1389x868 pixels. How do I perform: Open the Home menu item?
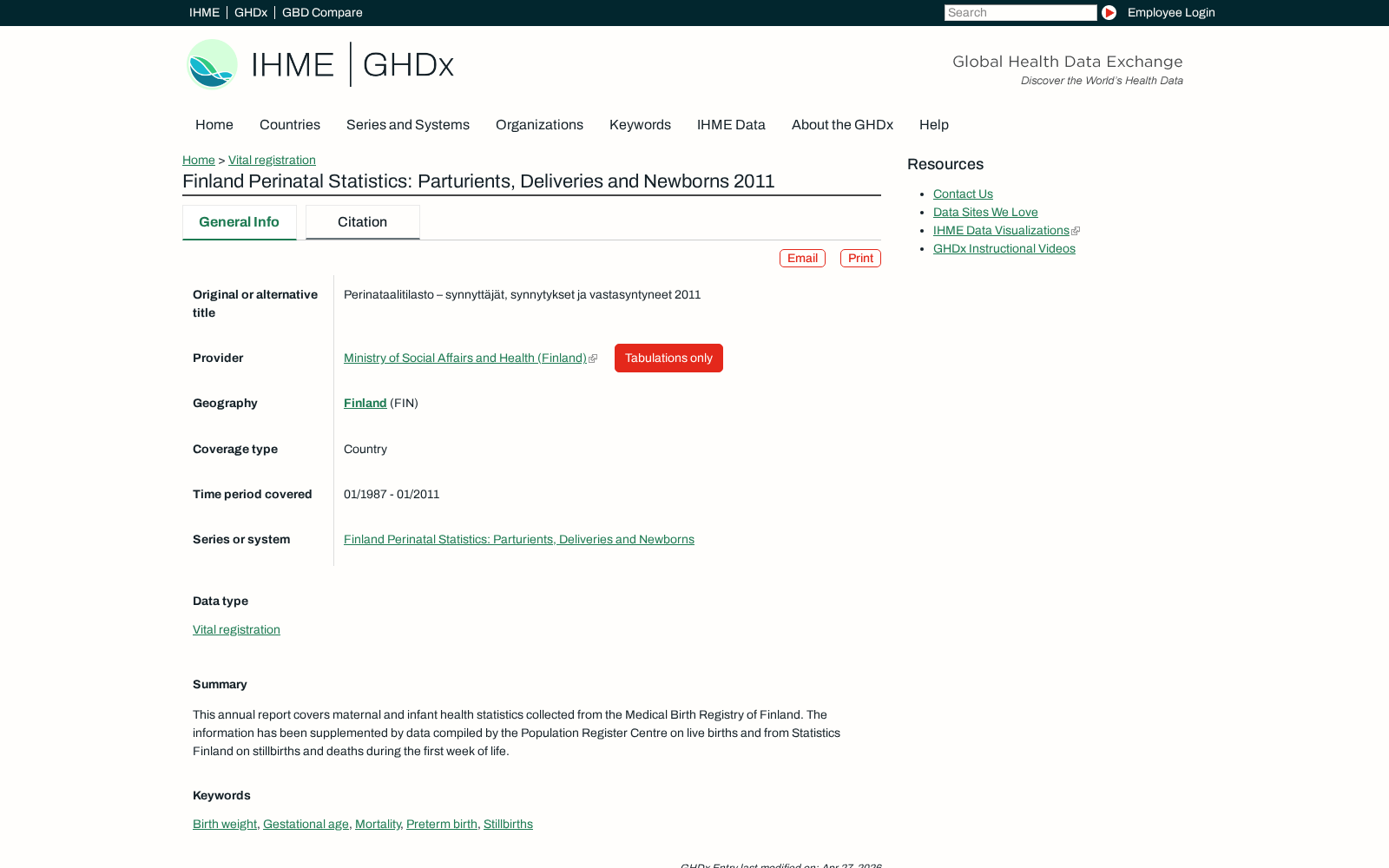coord(214,125)
